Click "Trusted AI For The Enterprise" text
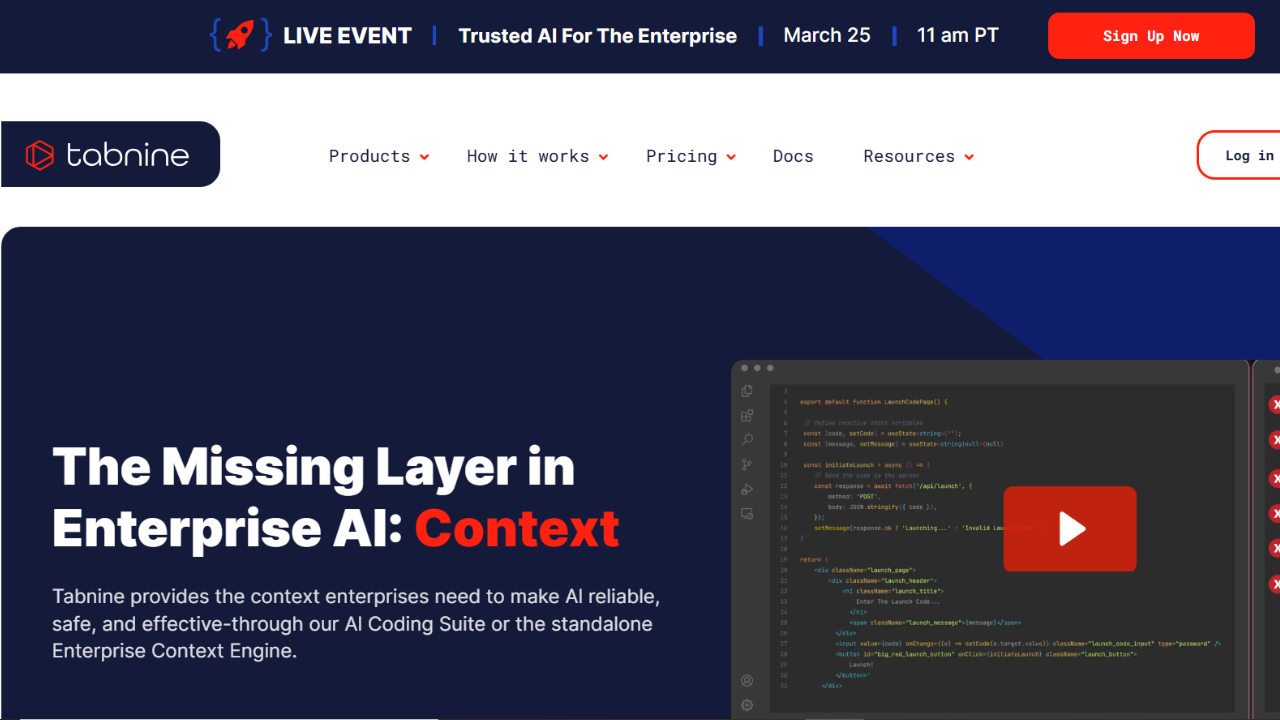 point(598,36)
